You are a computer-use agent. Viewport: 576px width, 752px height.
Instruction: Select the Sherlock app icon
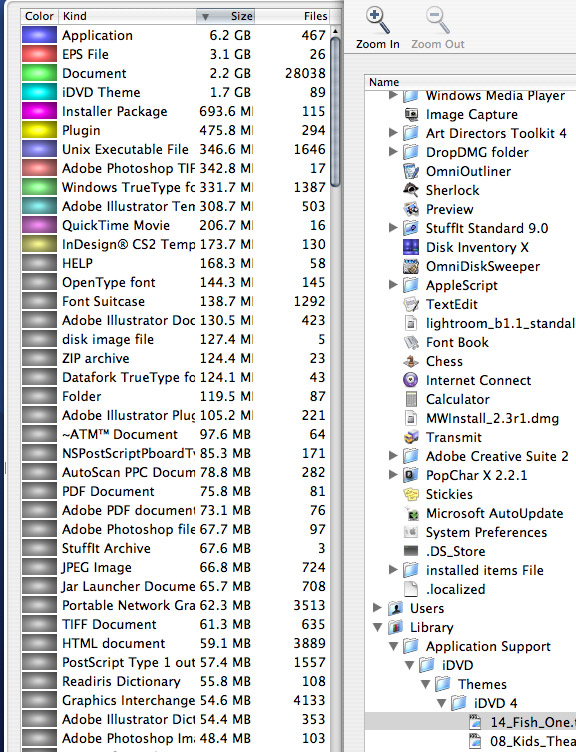(x=411, y=190)
